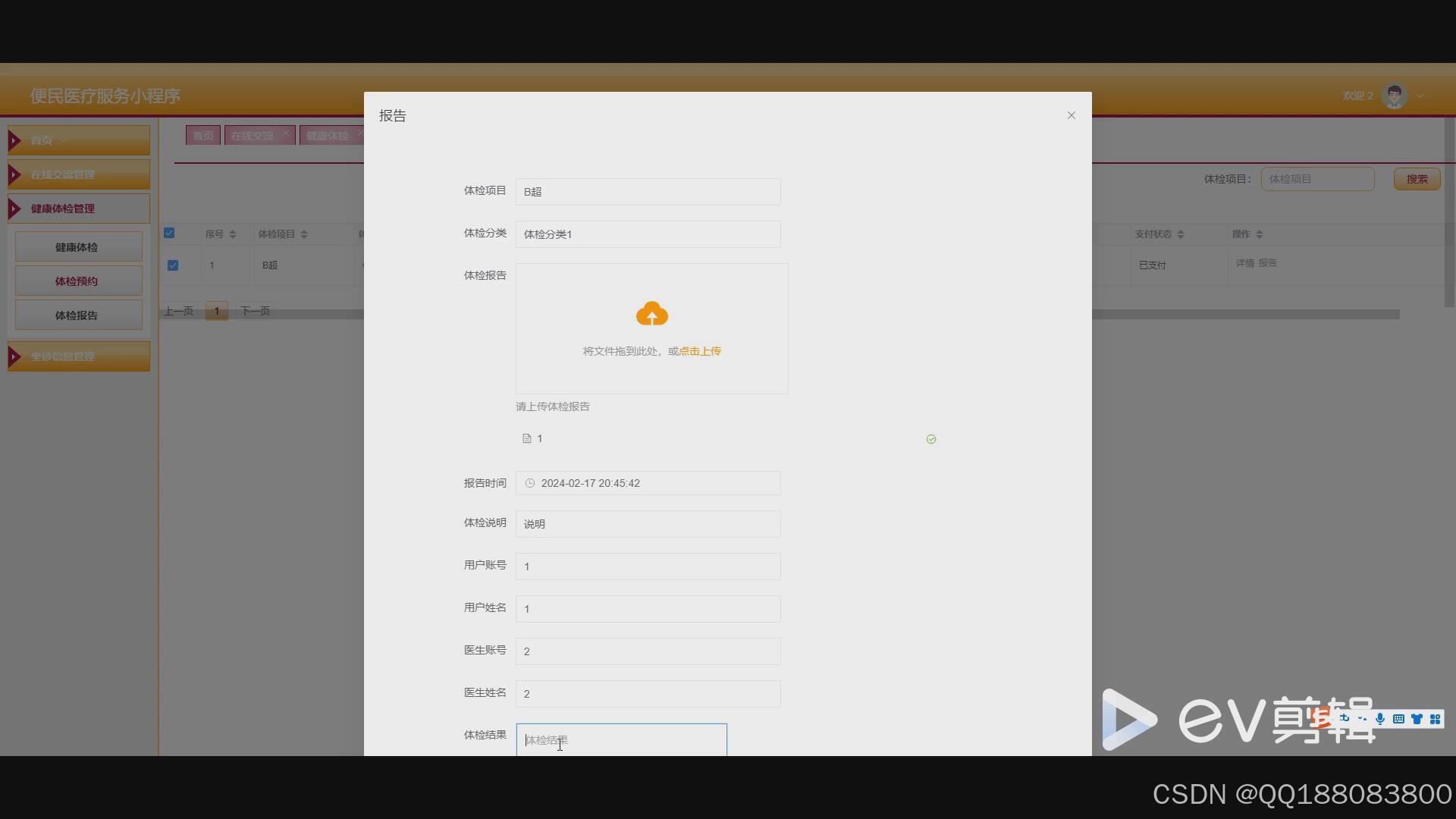
Task: Click the 搜索 button
Action: coord(1415,178)
